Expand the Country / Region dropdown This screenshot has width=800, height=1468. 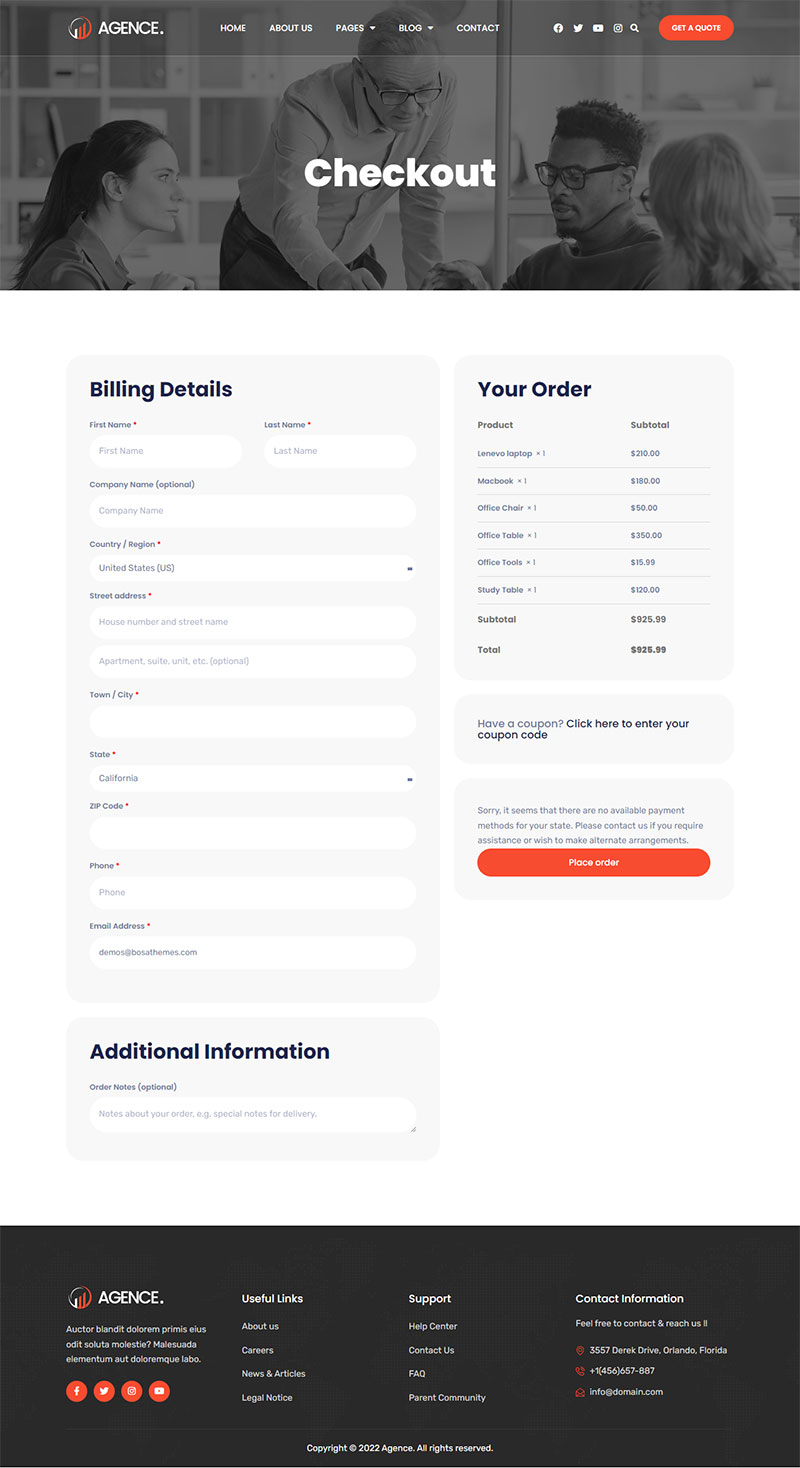[x=252, y=568]
